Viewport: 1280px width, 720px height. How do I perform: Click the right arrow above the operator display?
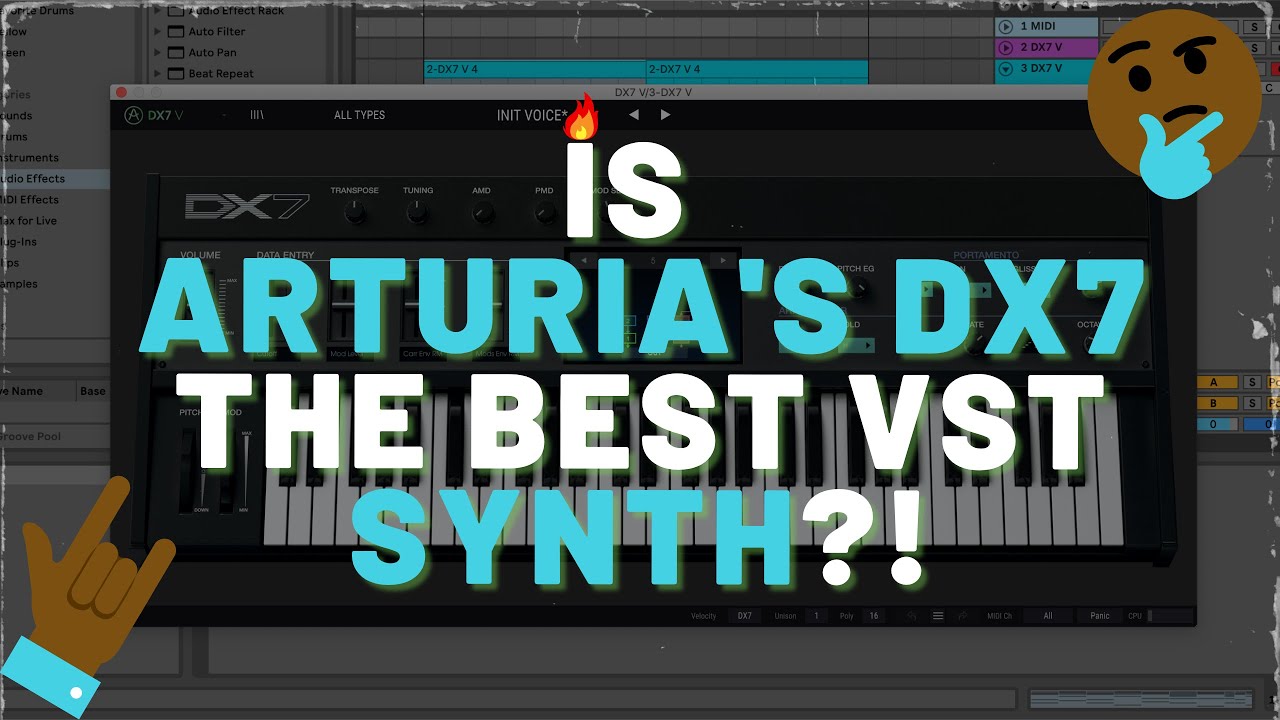pyautogui.click(x=722, y=261)
